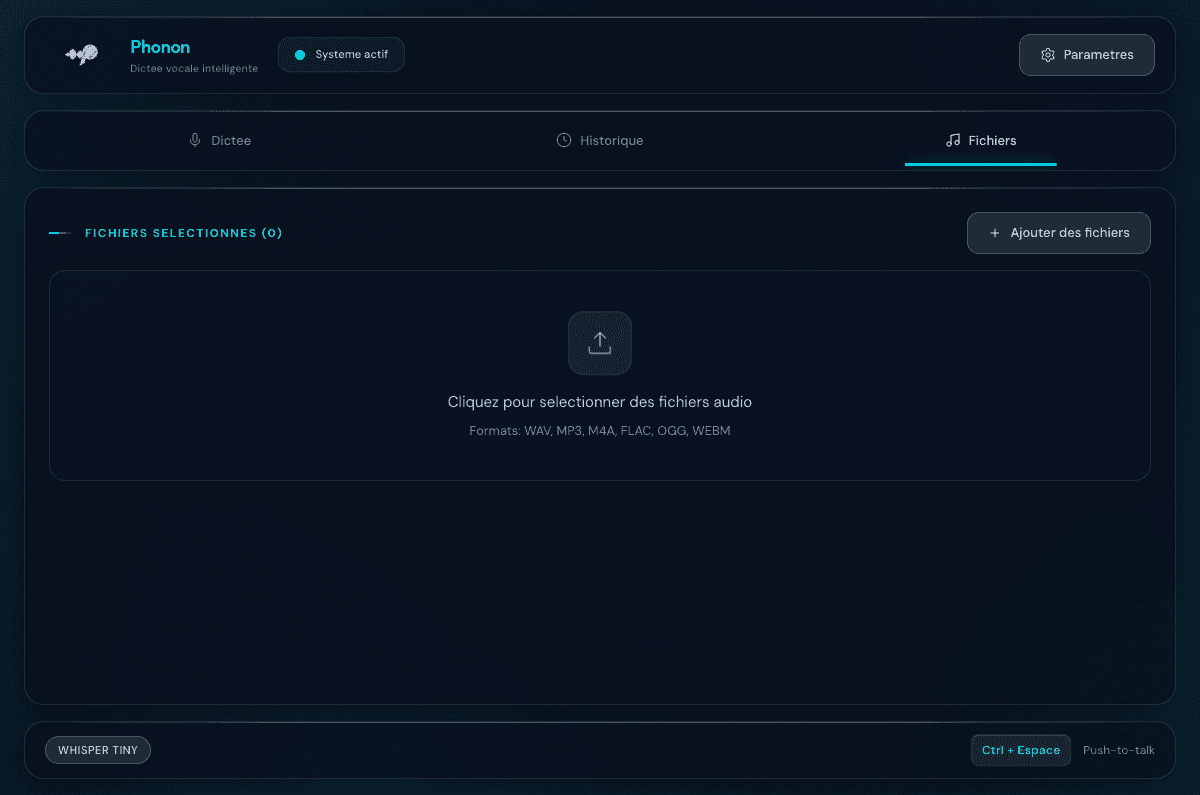Select the microphone icon on the Dictee tab
The width and height of the screenshot is (1200, 795).
(194, 140)
